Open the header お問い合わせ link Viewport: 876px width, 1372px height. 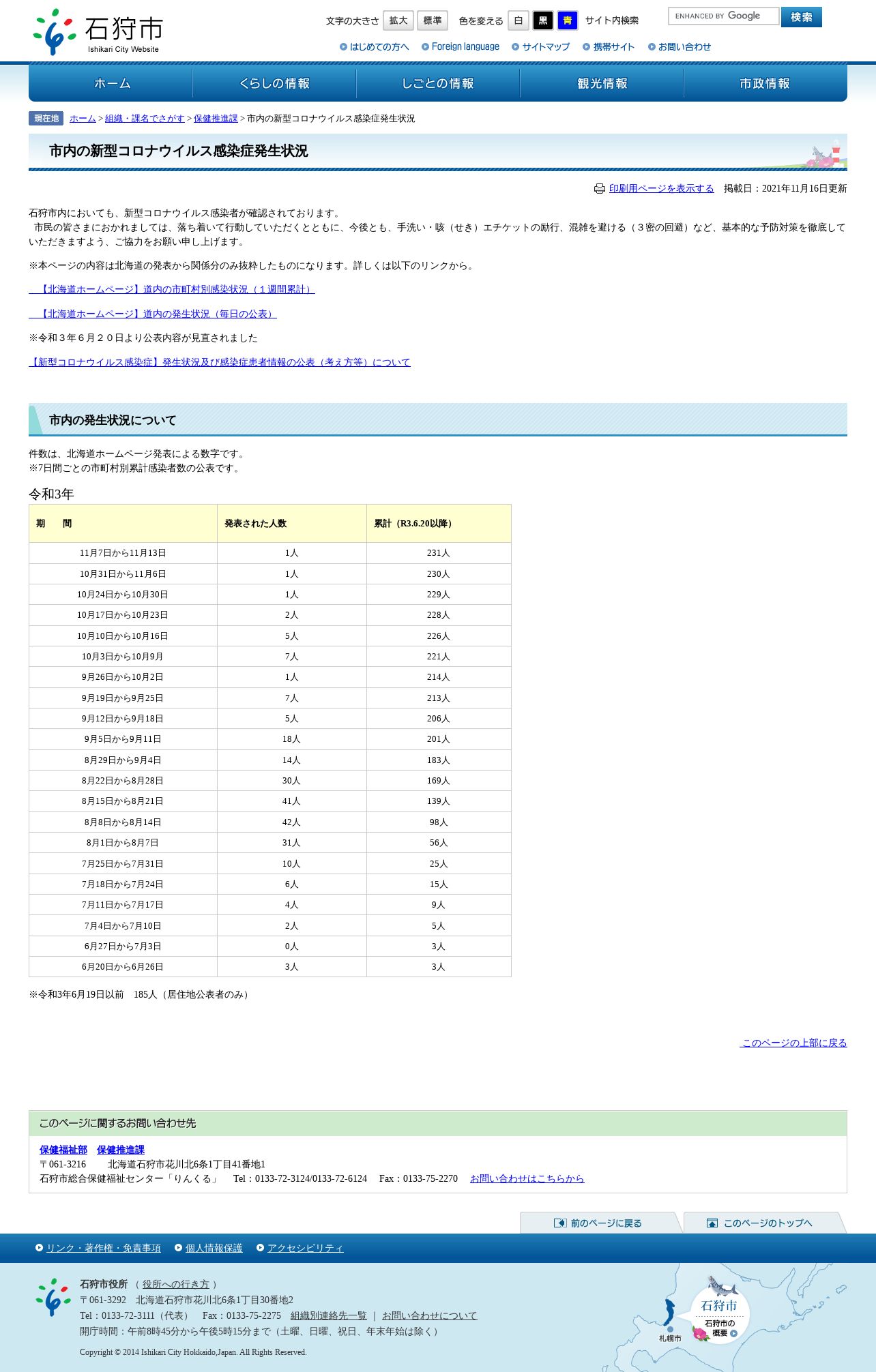tap(680, 47)
